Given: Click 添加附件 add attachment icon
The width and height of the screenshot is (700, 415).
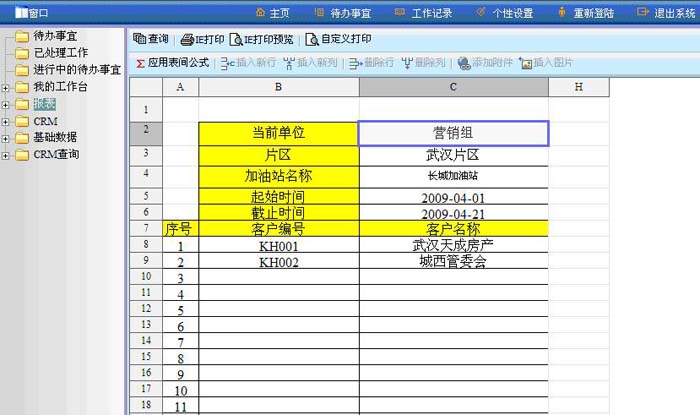Looking at the screenshot, I should (464, 62).
